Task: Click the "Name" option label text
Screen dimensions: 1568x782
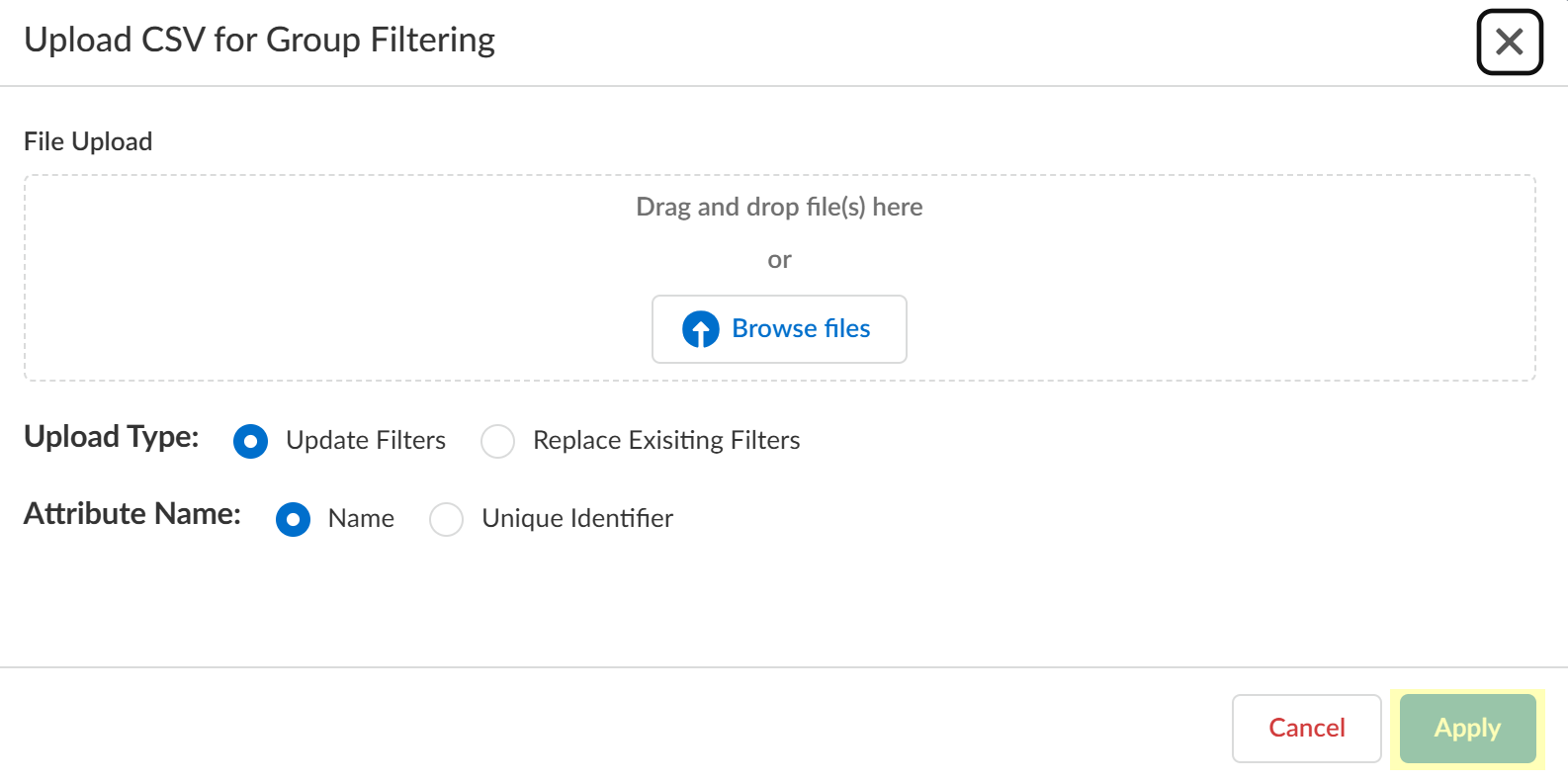Action: 361,518
